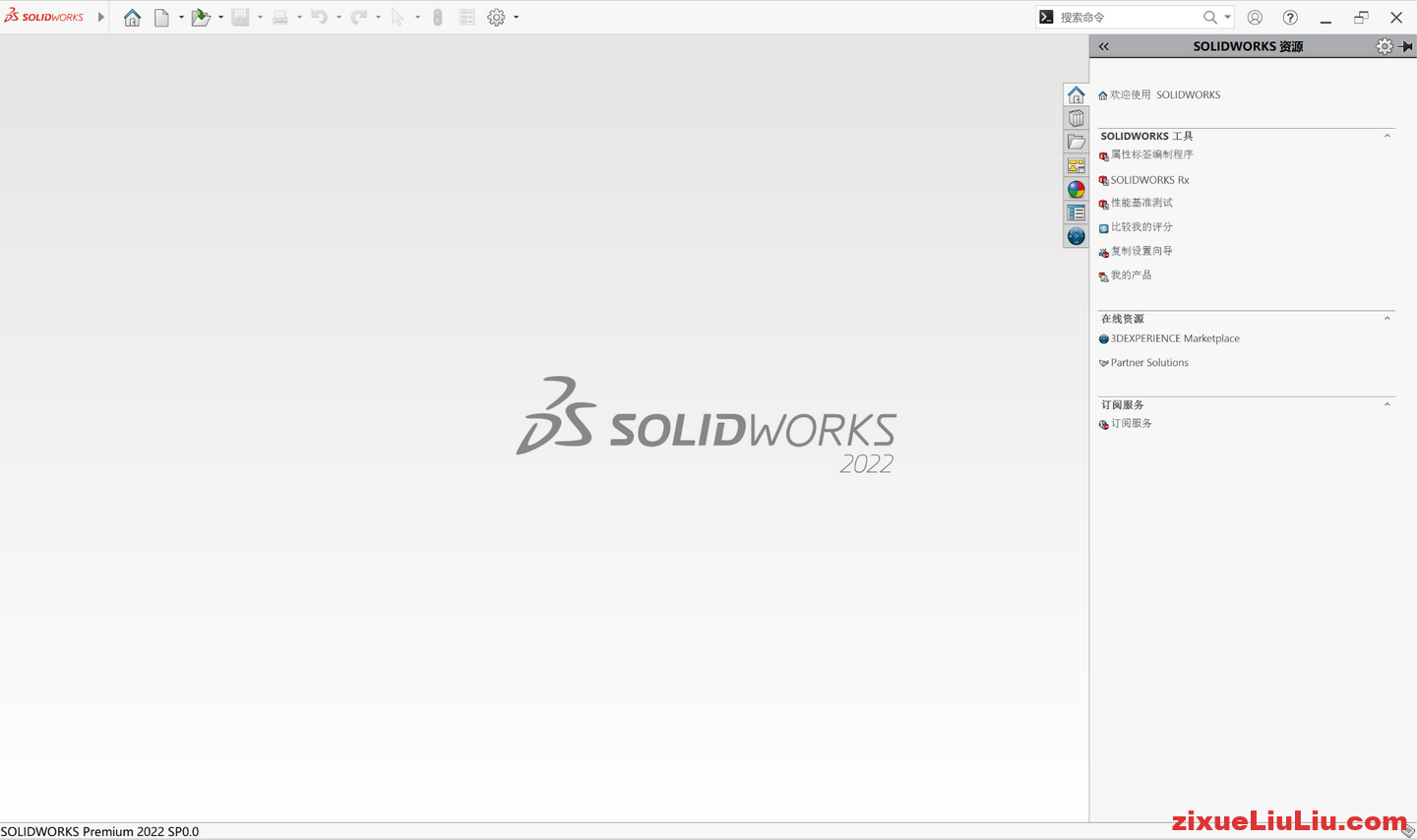Open the New document dropdown arrow
This screenshot has width=1417, height=840.
(181, 17)
